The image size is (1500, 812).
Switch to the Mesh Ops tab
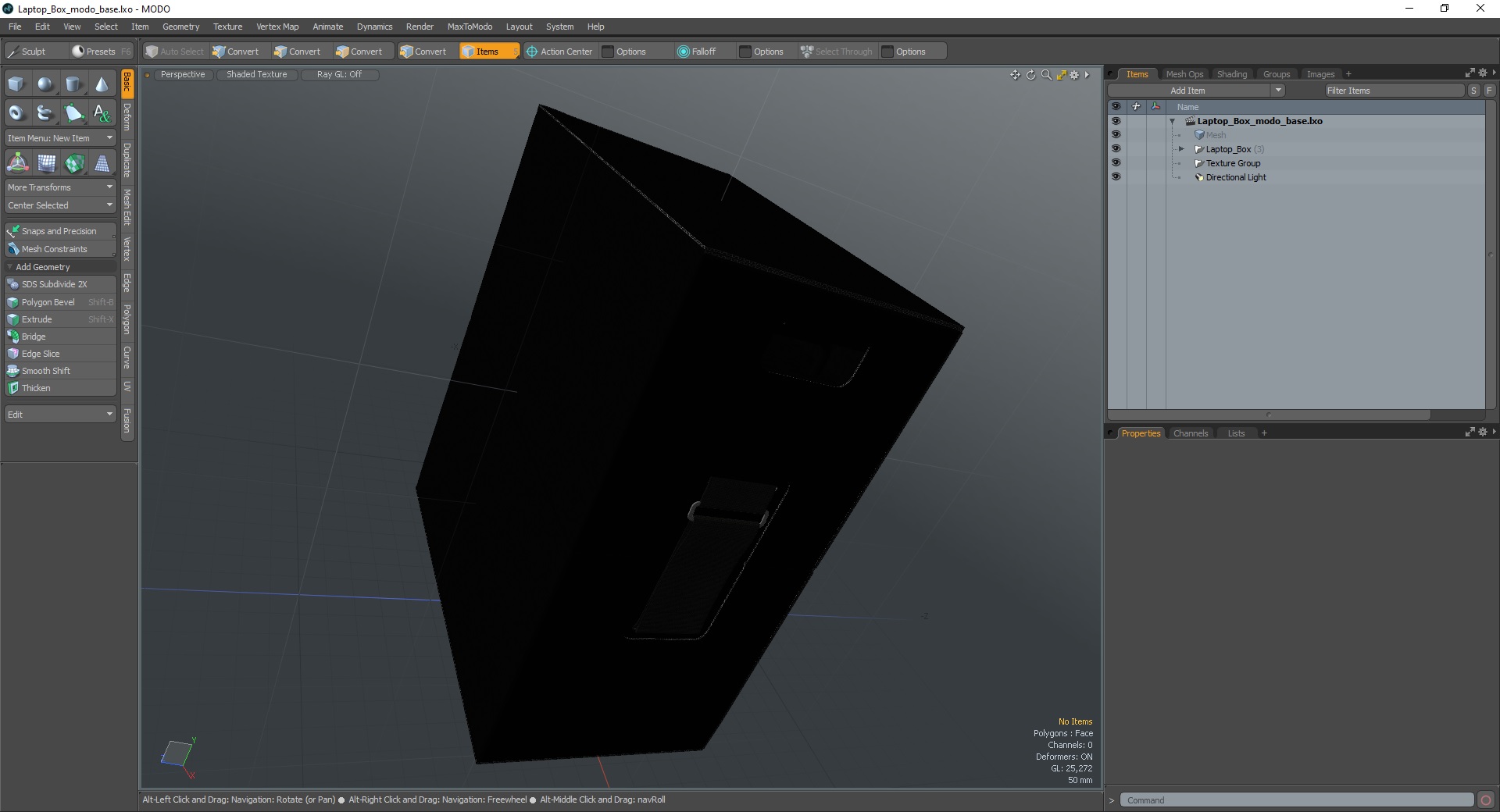tap(1184, 74)
